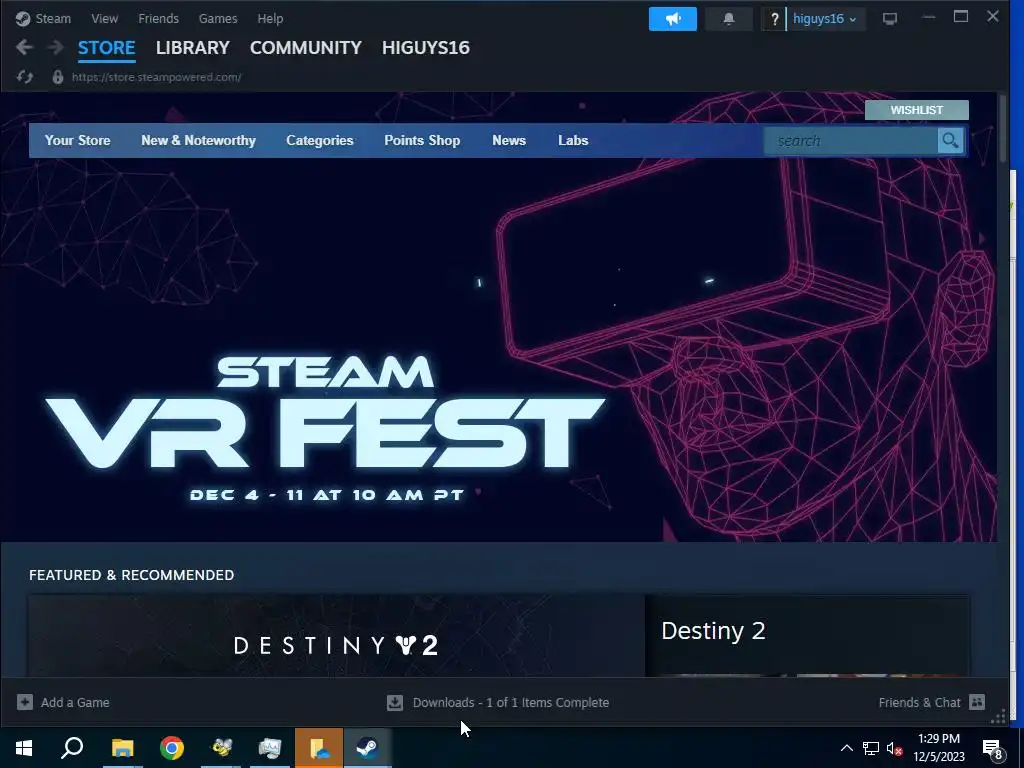Expand the Categories menu
The image size is (1024, 768).
319,140
